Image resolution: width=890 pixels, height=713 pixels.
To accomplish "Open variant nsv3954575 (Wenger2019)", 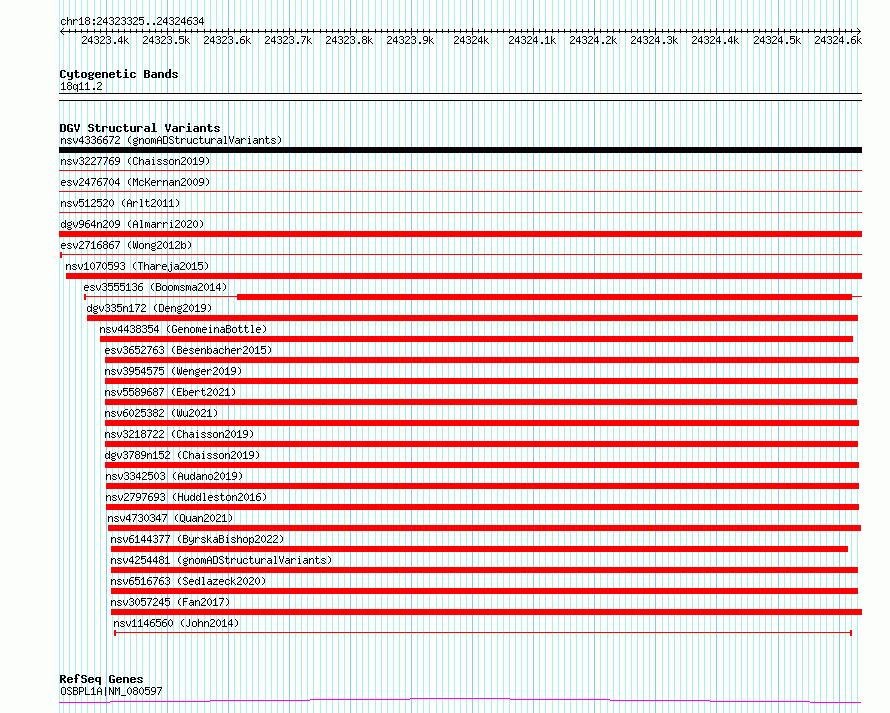I will tap(173, 371).
